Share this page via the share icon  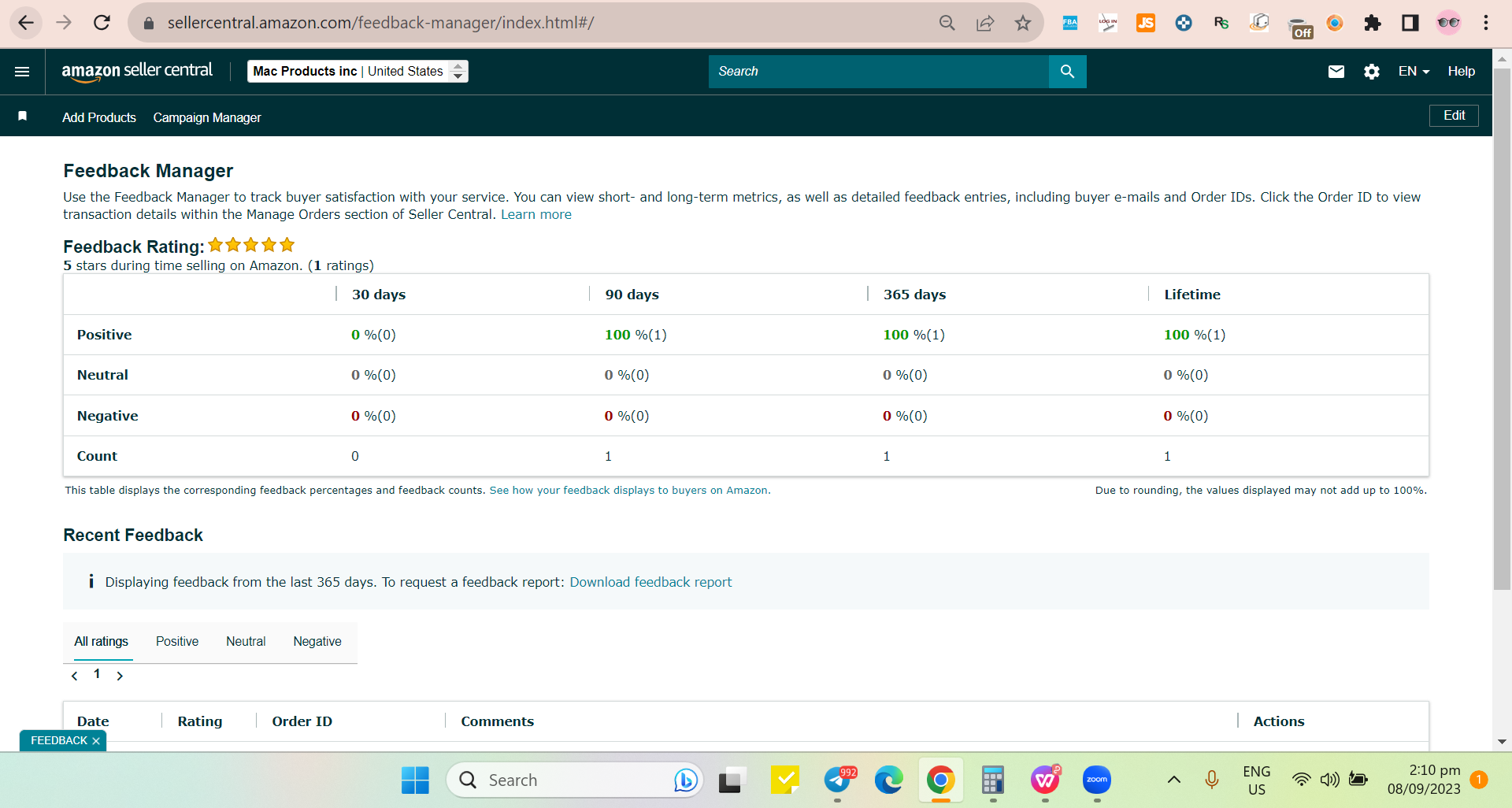[984, 23]
